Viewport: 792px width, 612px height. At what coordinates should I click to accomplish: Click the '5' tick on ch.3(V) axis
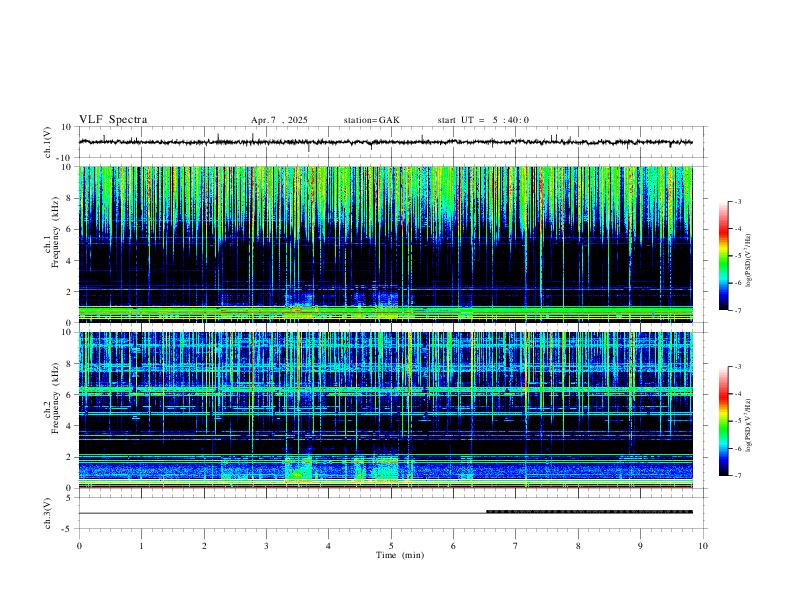(x=70, y=498)
